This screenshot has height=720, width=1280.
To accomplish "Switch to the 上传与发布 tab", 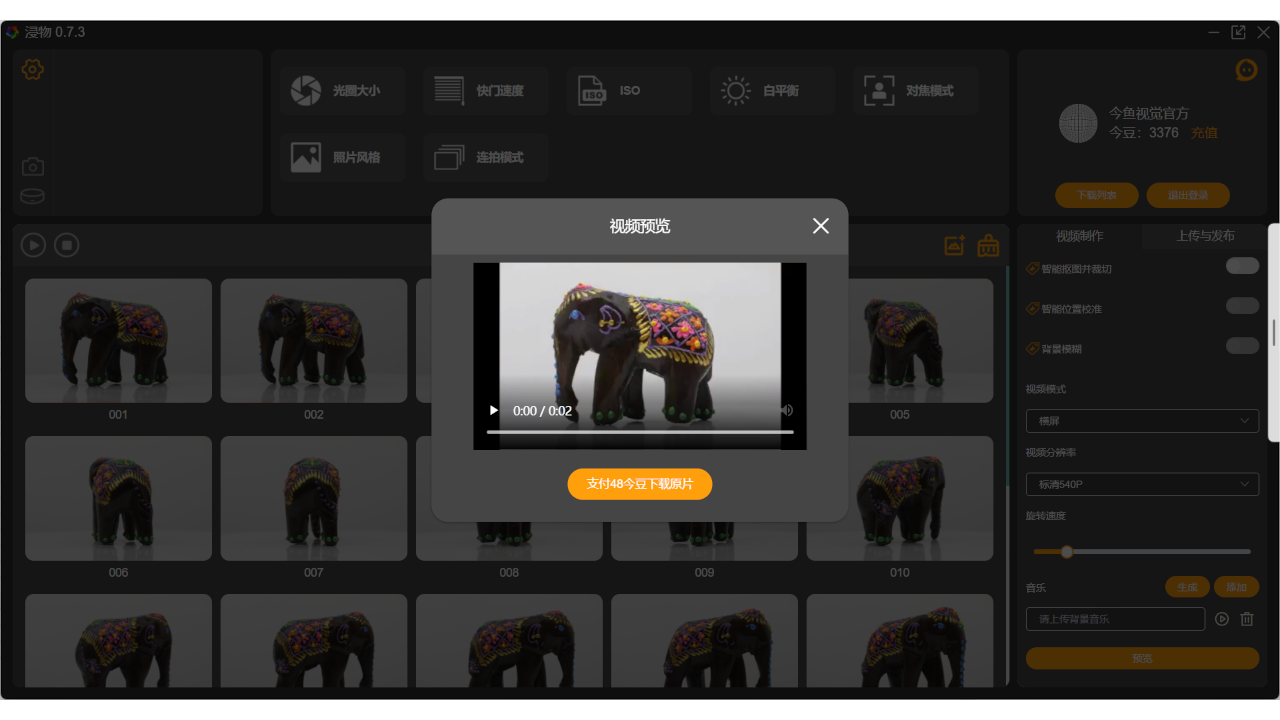I will pos(1205,236).
